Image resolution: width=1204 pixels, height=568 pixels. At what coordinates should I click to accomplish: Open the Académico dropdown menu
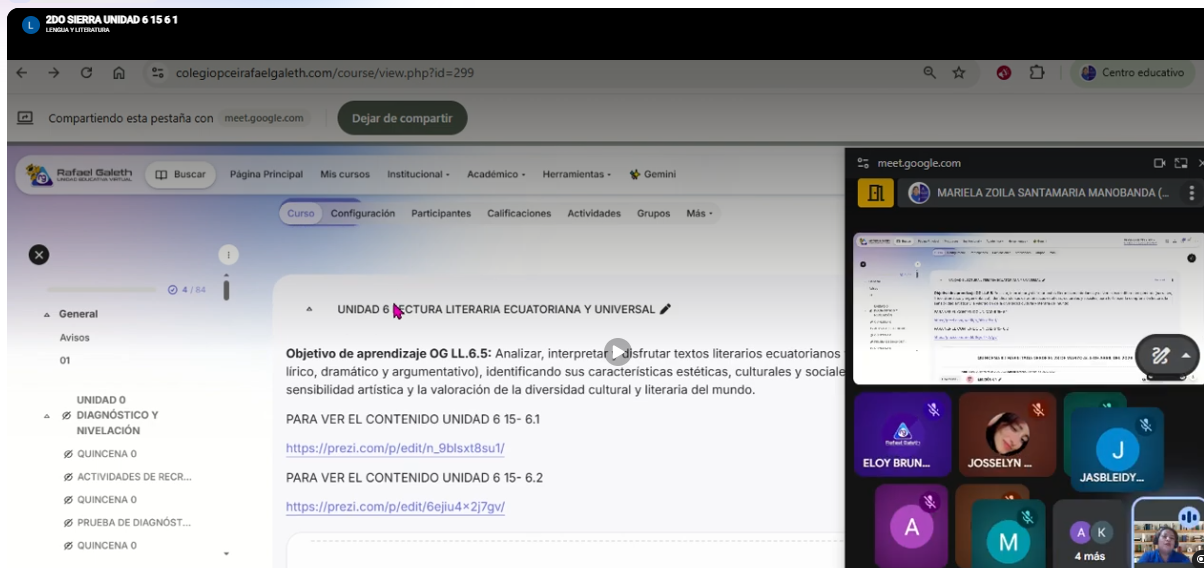tap(496, 174)
